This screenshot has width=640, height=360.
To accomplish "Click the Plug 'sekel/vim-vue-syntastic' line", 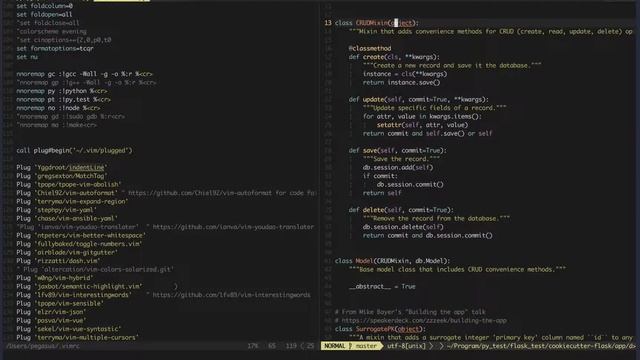I will 69,329.
